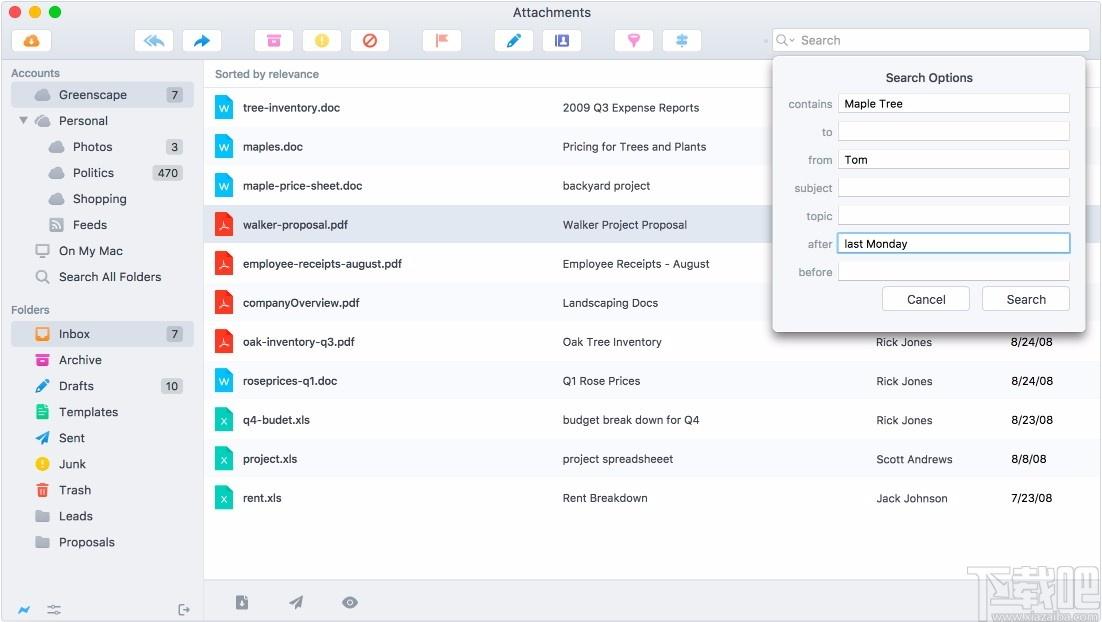Click the 'before' date input field
The image size is (1102, 622).
click(x=954, y=271)
